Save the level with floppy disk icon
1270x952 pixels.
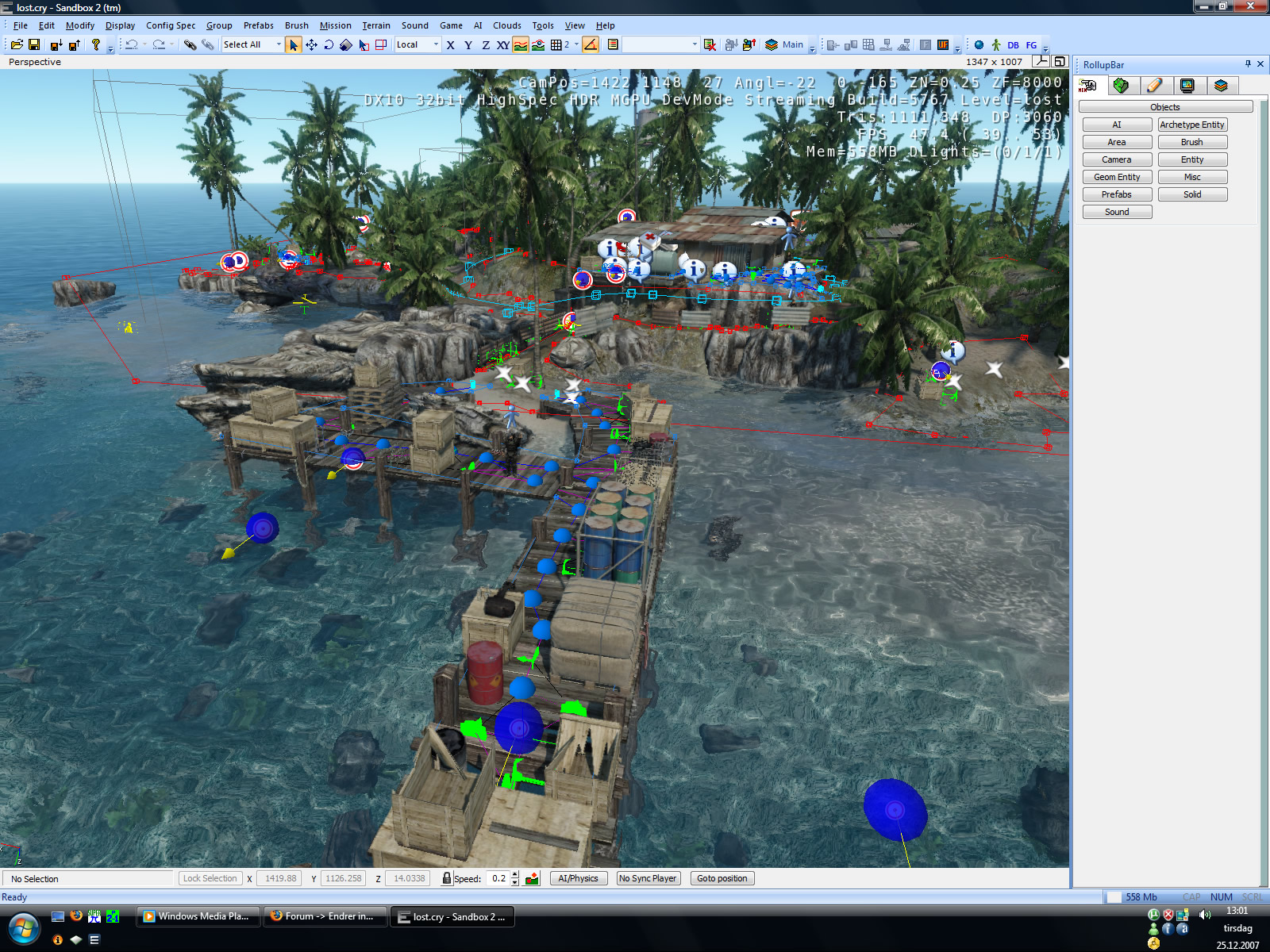[34, 45]
